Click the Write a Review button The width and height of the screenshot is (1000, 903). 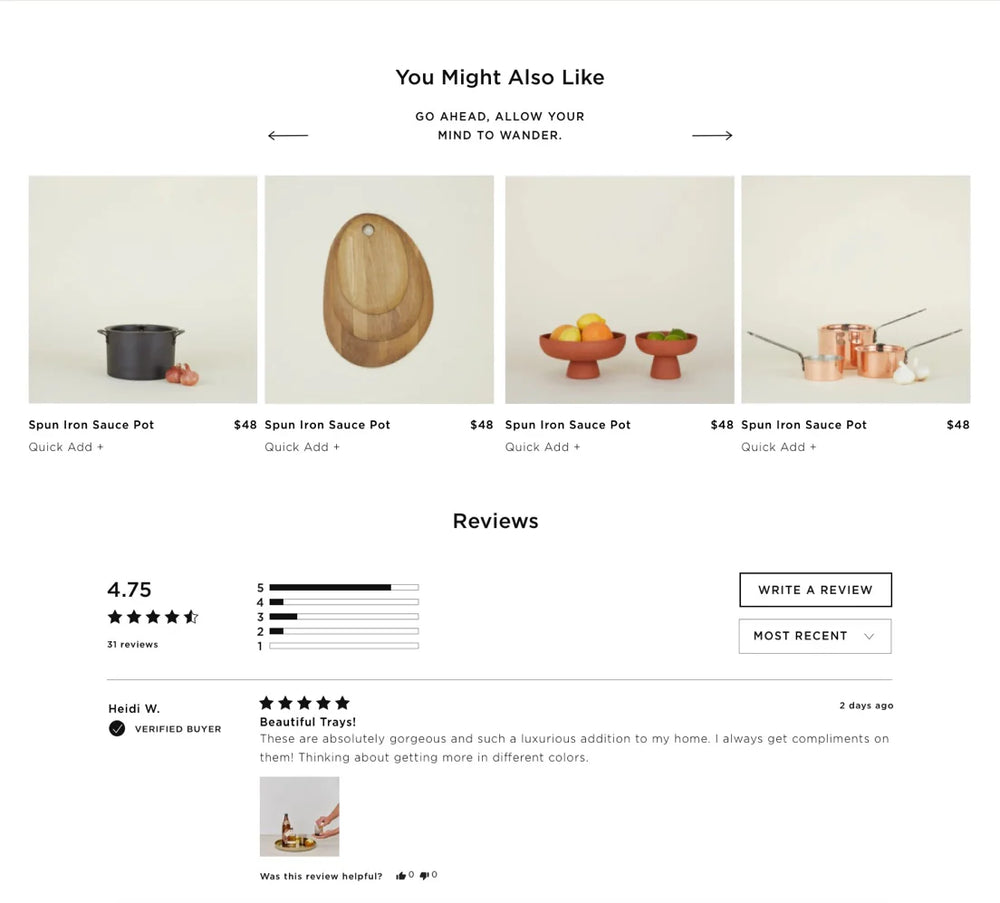(x=815, y=590)
